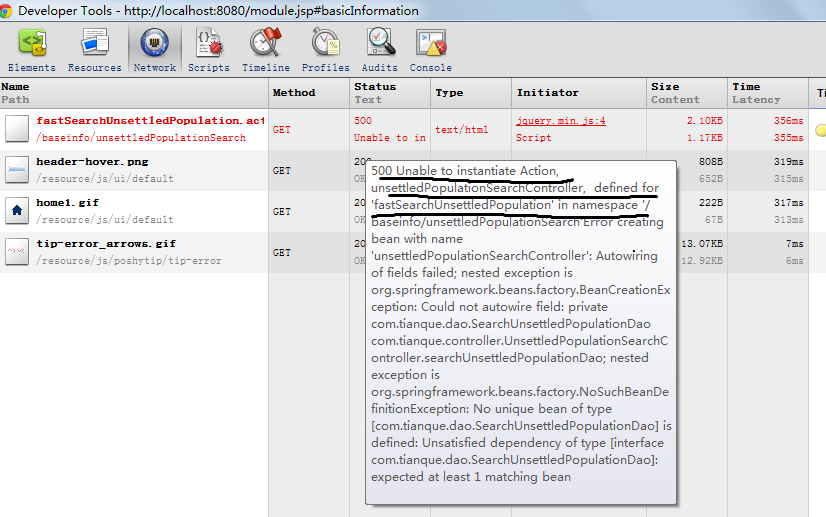The width and height of the screenshot is (826, 517).
Task: Sort by Size Content column header
Action: [x=687, y=93]
